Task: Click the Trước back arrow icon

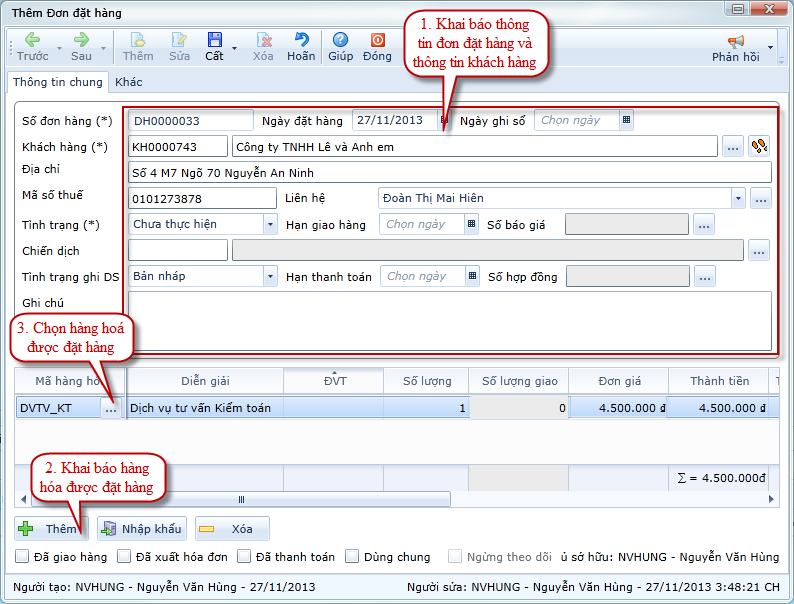Action: tap(32, 40)
